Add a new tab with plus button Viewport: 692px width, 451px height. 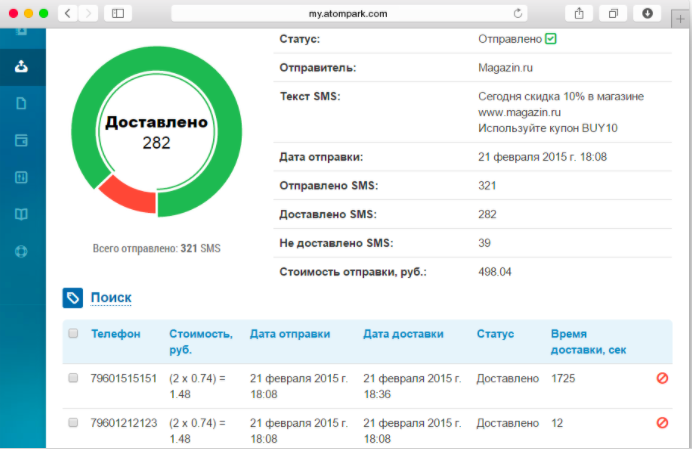click(680, 19)
